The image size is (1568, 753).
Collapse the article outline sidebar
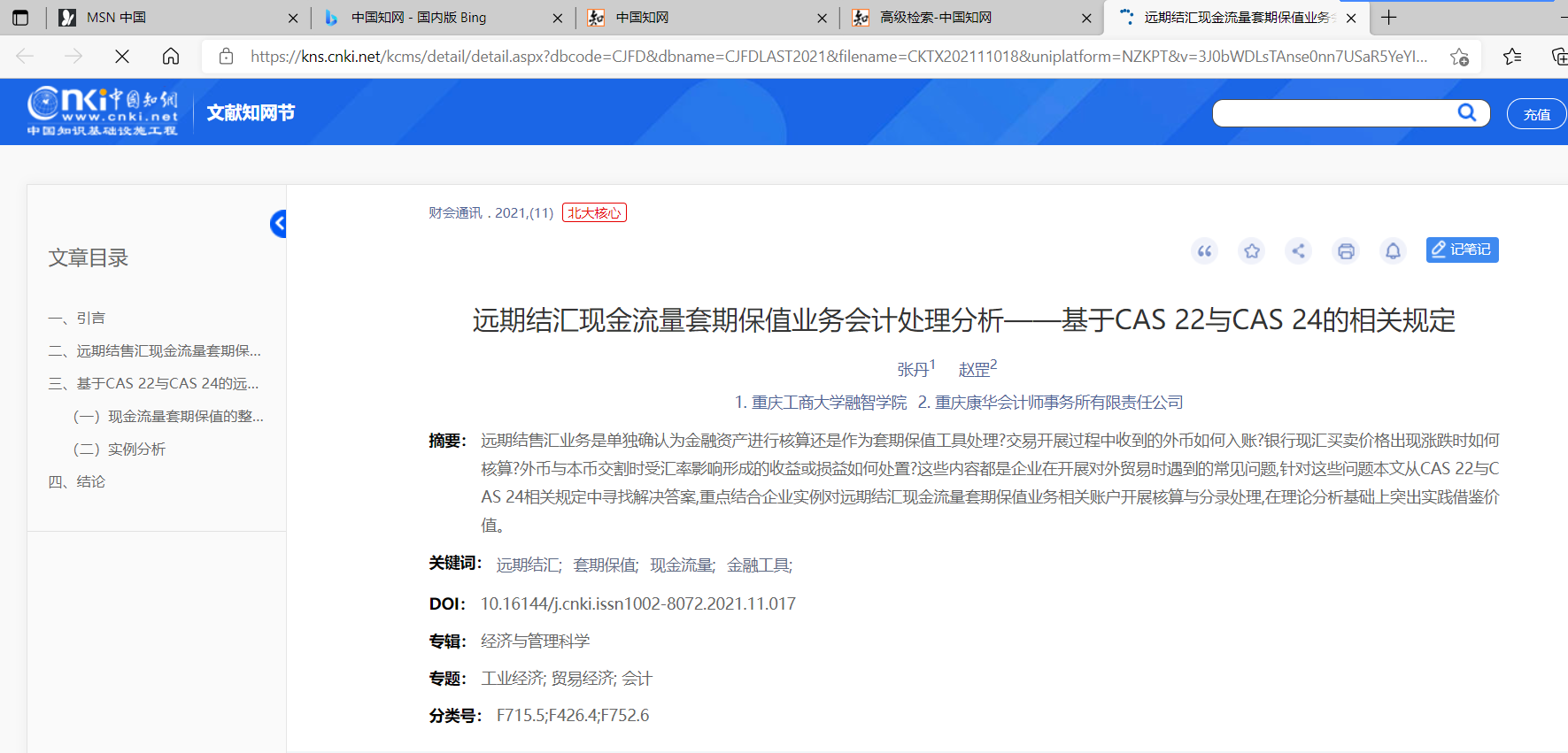[x=278, y=224]
